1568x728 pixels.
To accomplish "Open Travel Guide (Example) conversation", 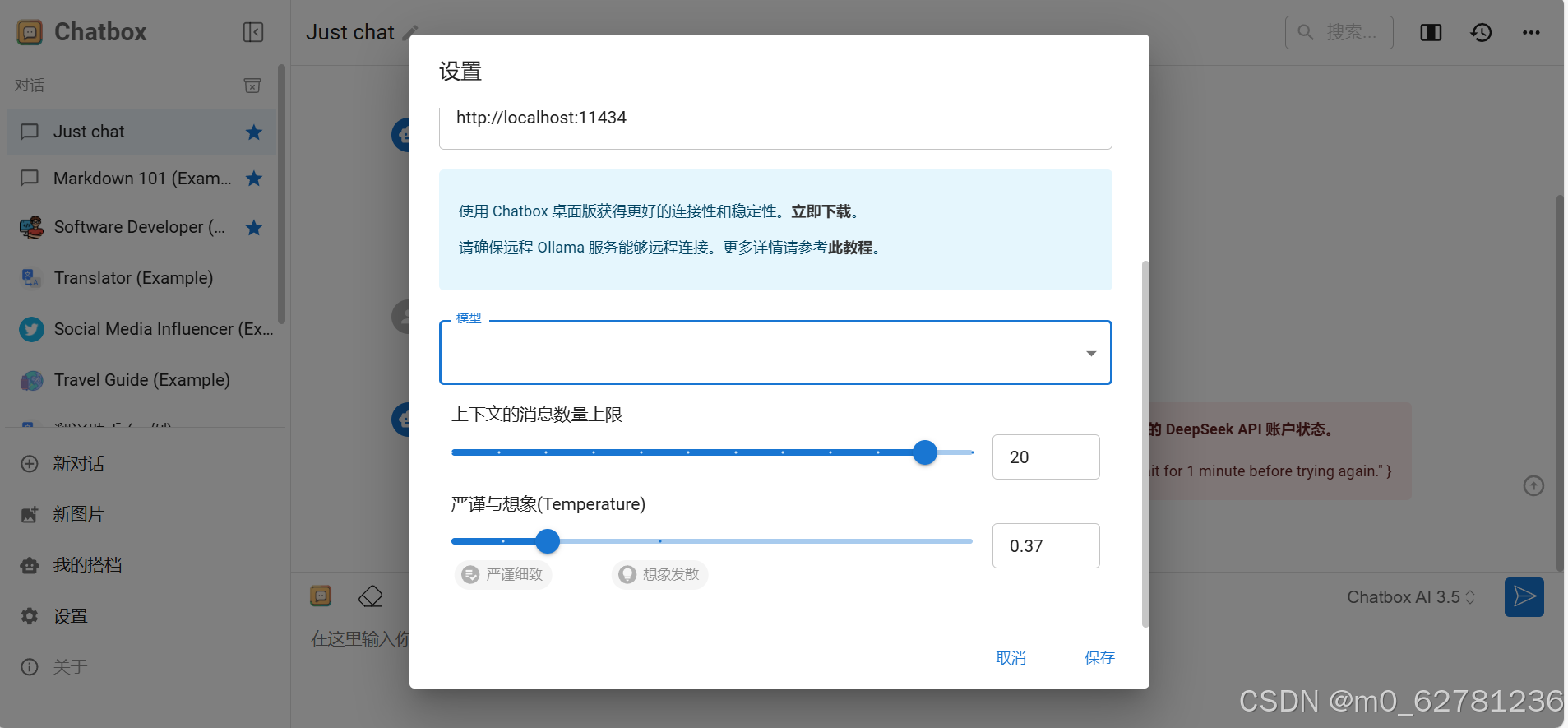I will [141, 380].
